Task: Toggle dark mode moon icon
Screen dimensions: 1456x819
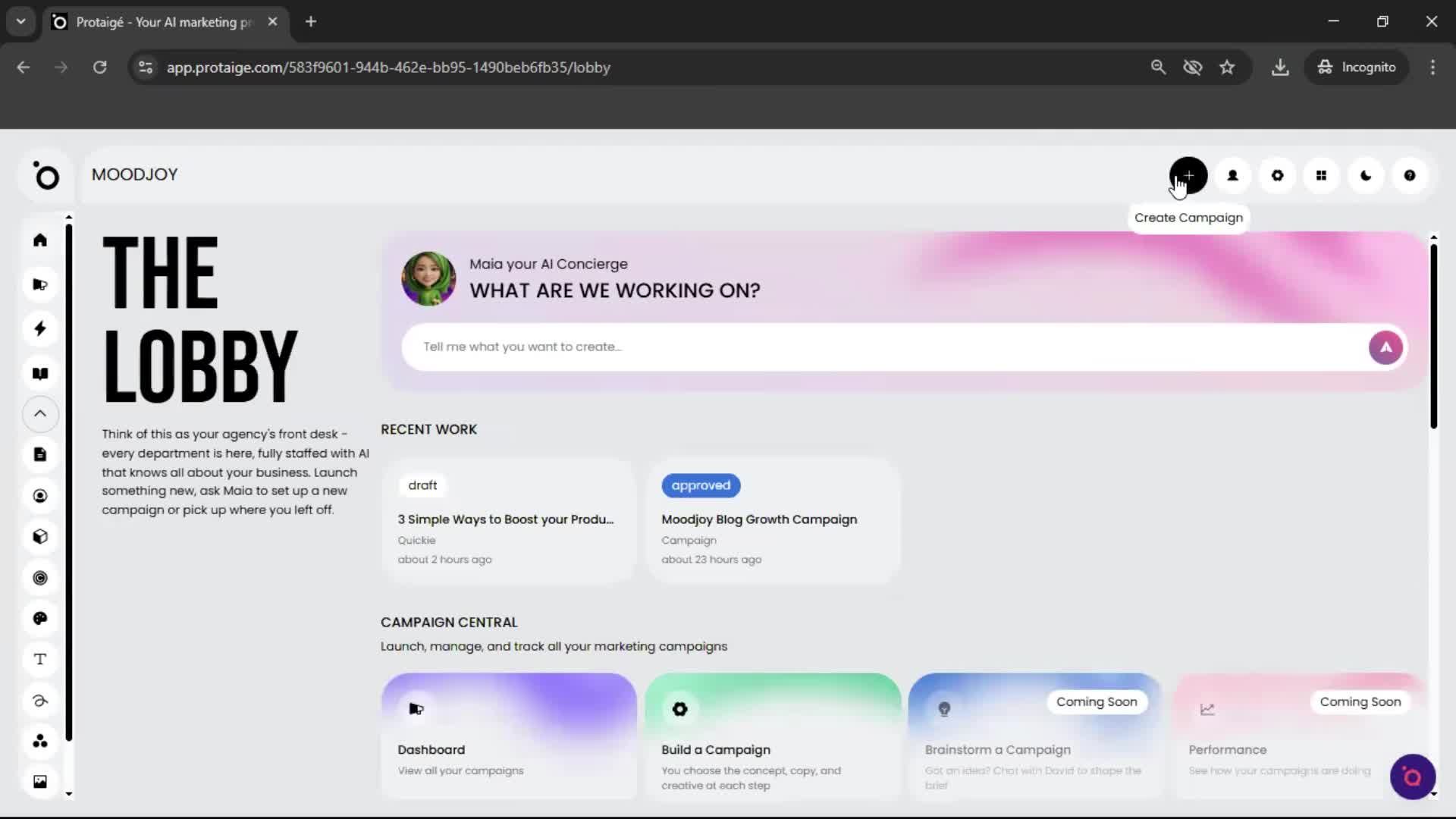Action: (x=1366, y=176)
